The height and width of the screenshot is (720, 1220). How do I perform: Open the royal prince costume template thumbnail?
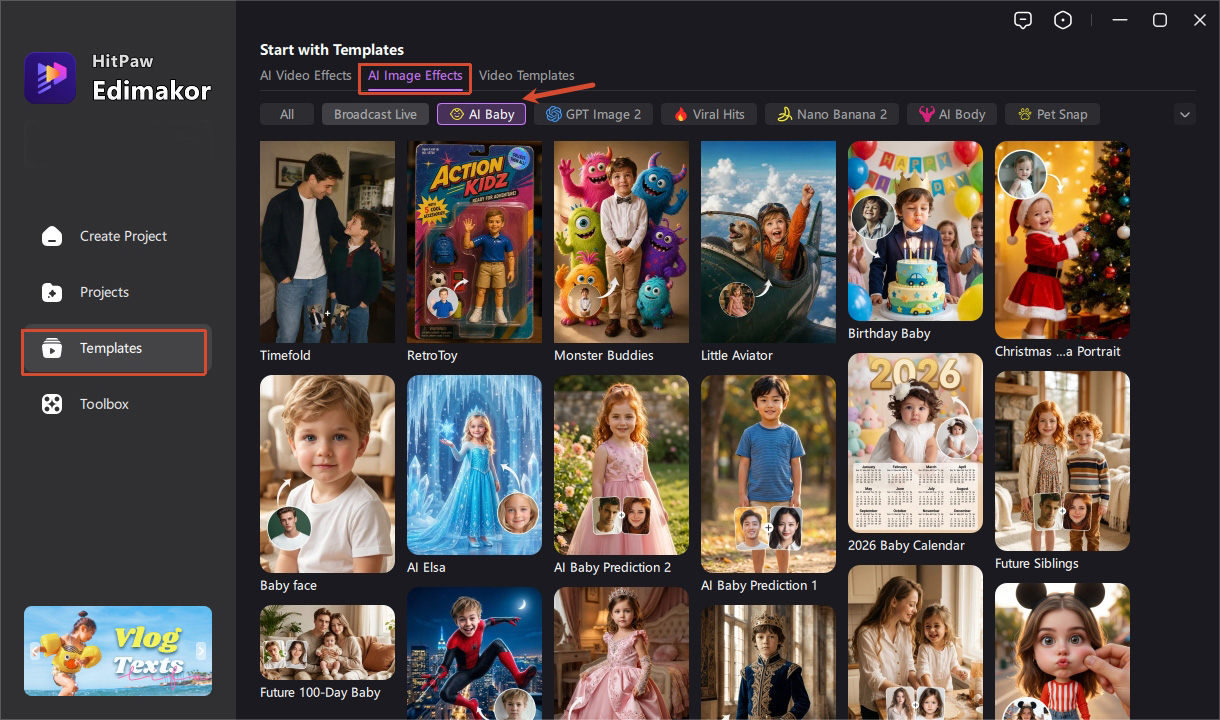point(768,662)
